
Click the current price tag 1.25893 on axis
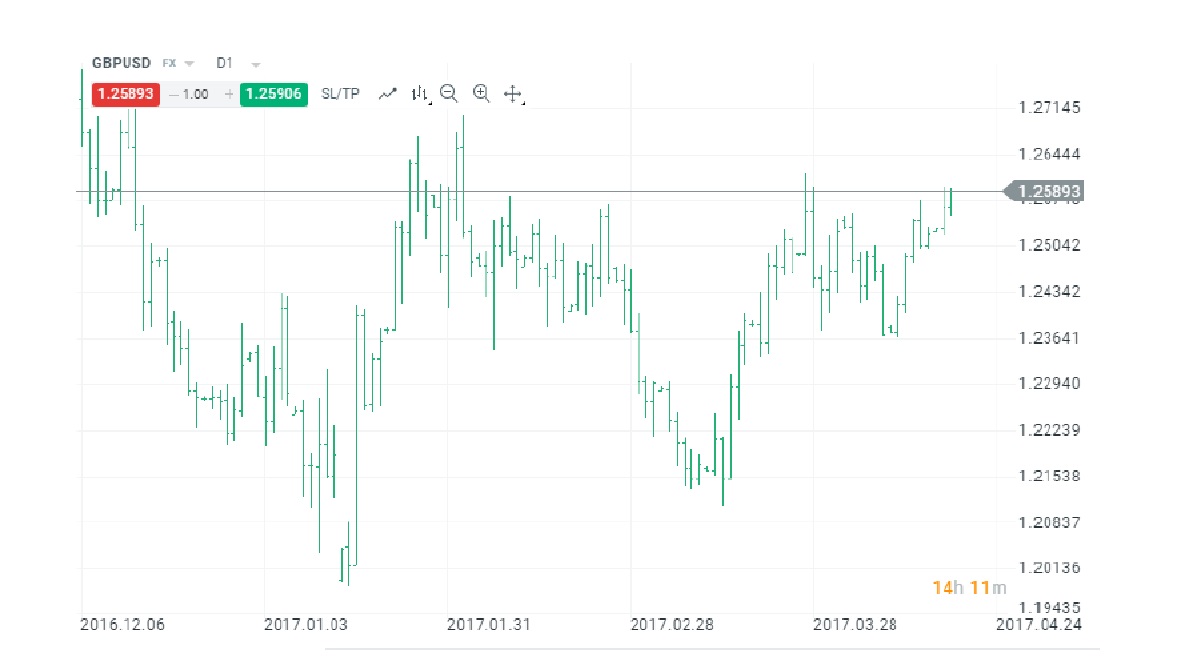(x=1048, y=191)
